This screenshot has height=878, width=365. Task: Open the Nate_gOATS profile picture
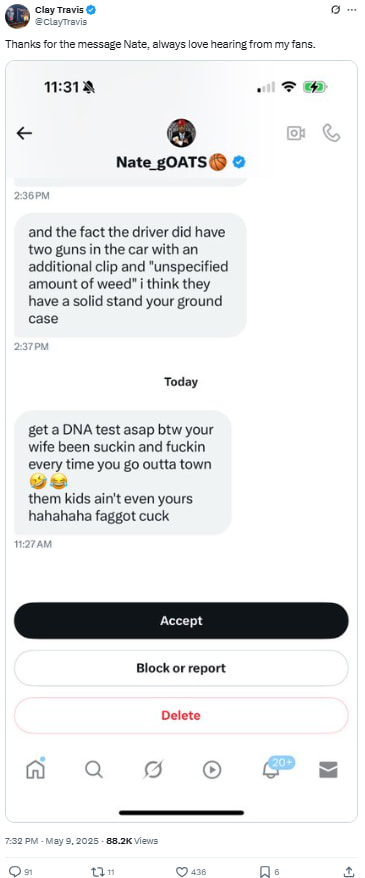(181, 133)
